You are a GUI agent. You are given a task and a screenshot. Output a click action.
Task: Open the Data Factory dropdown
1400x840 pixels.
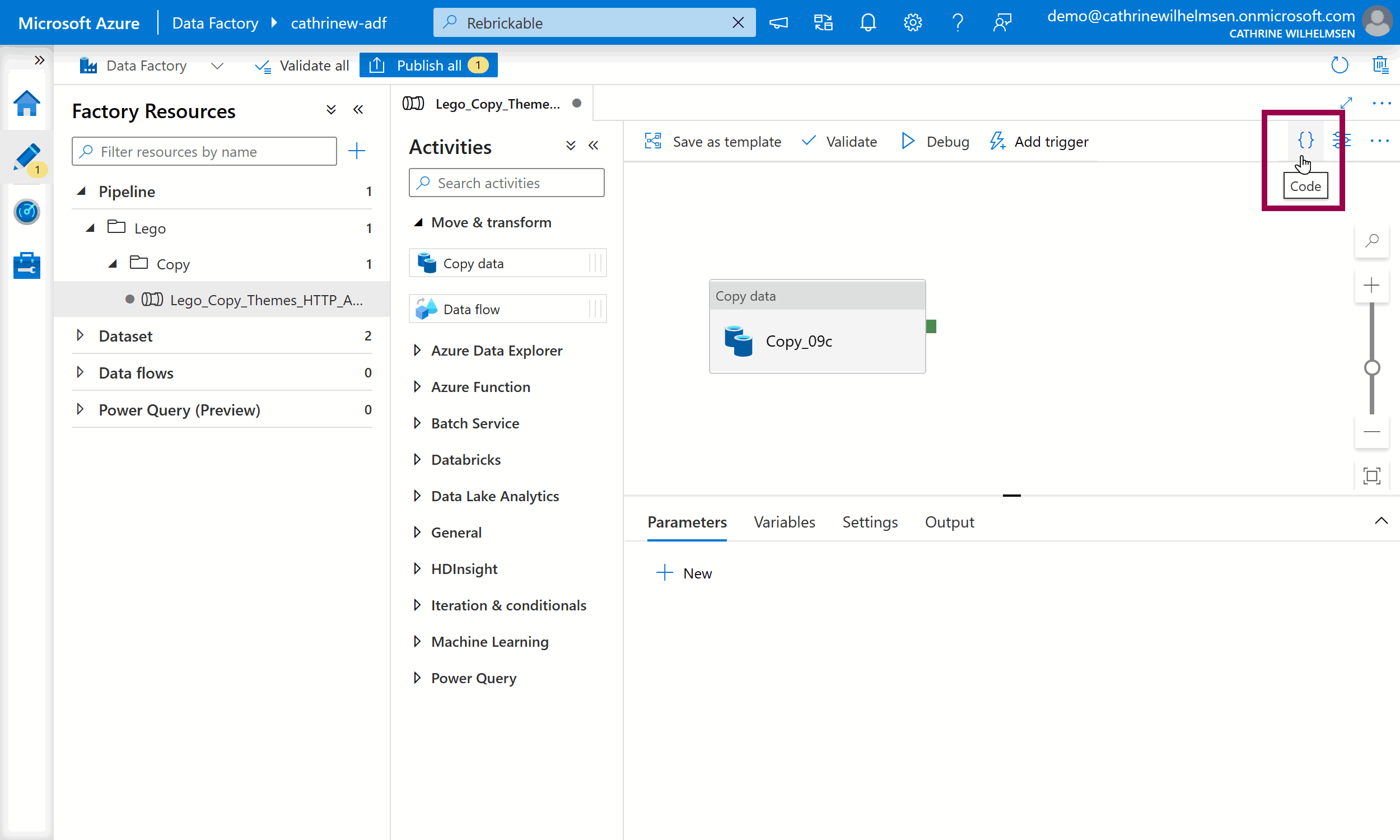(x=217, y=66)
